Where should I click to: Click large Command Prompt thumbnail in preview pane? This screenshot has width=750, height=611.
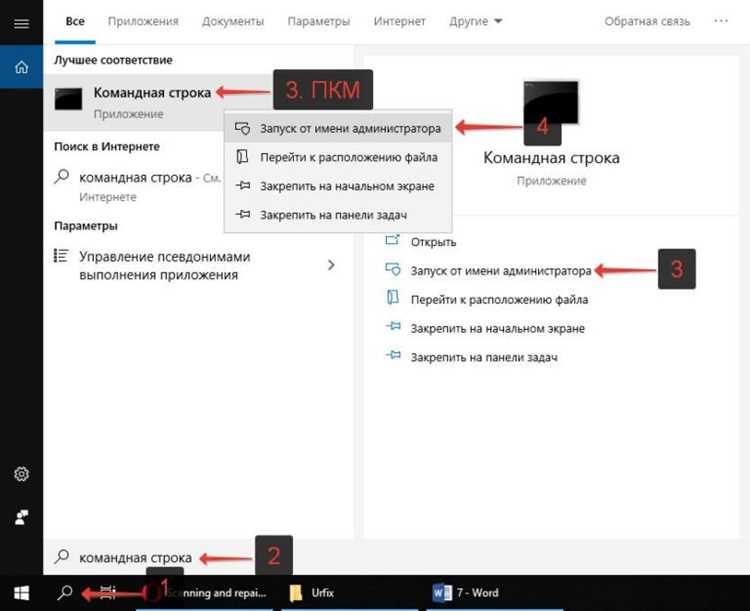pyautogui.click(x=551, y=102)
